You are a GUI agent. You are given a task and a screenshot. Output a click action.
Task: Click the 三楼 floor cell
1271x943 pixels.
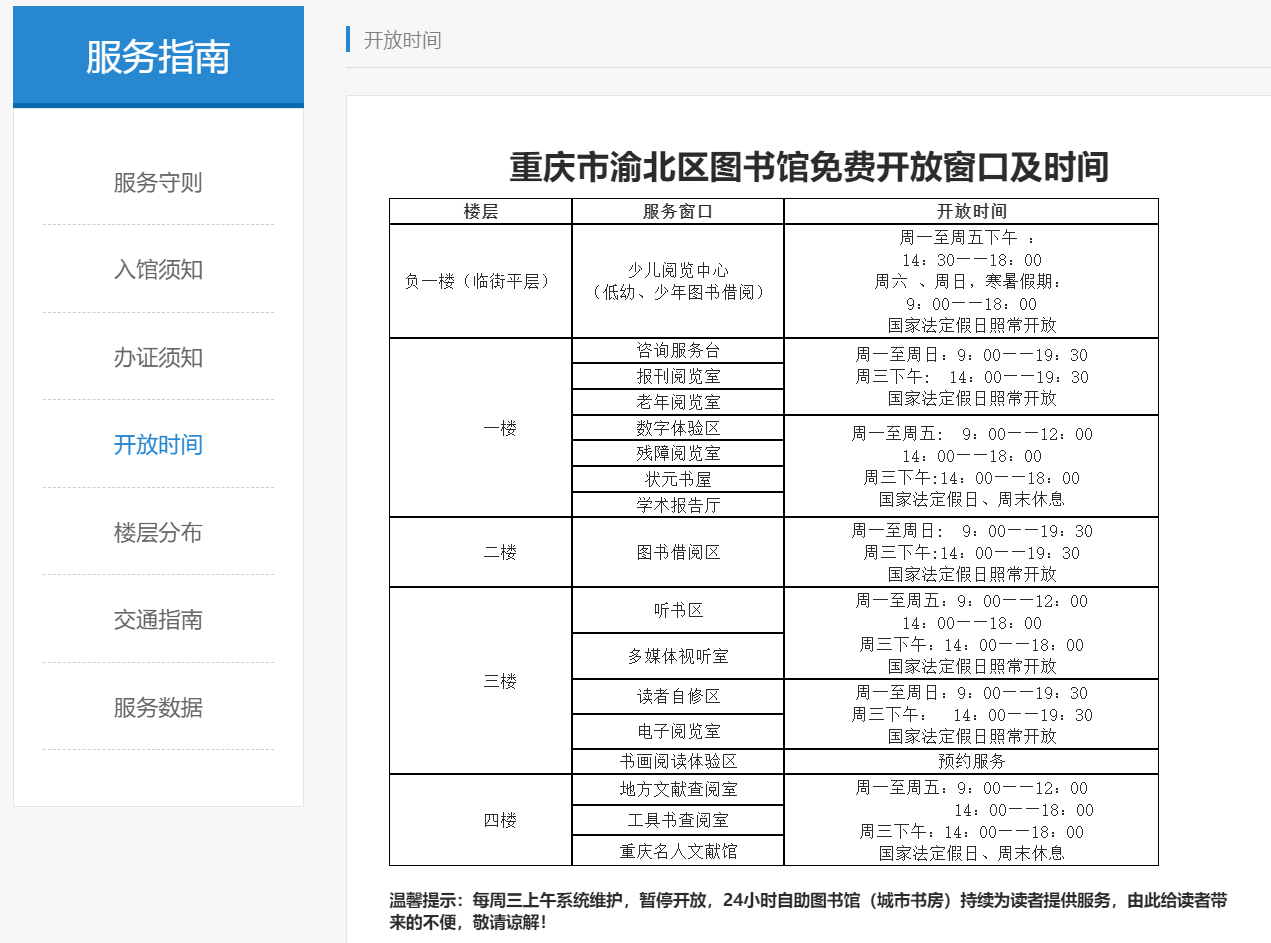[480, 681]
